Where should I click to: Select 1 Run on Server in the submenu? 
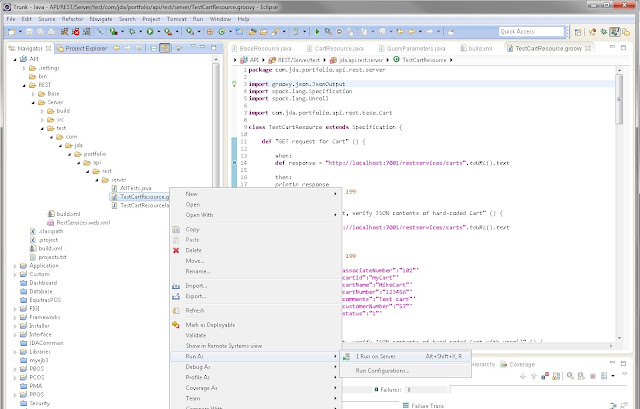click(x=405, y=356)
